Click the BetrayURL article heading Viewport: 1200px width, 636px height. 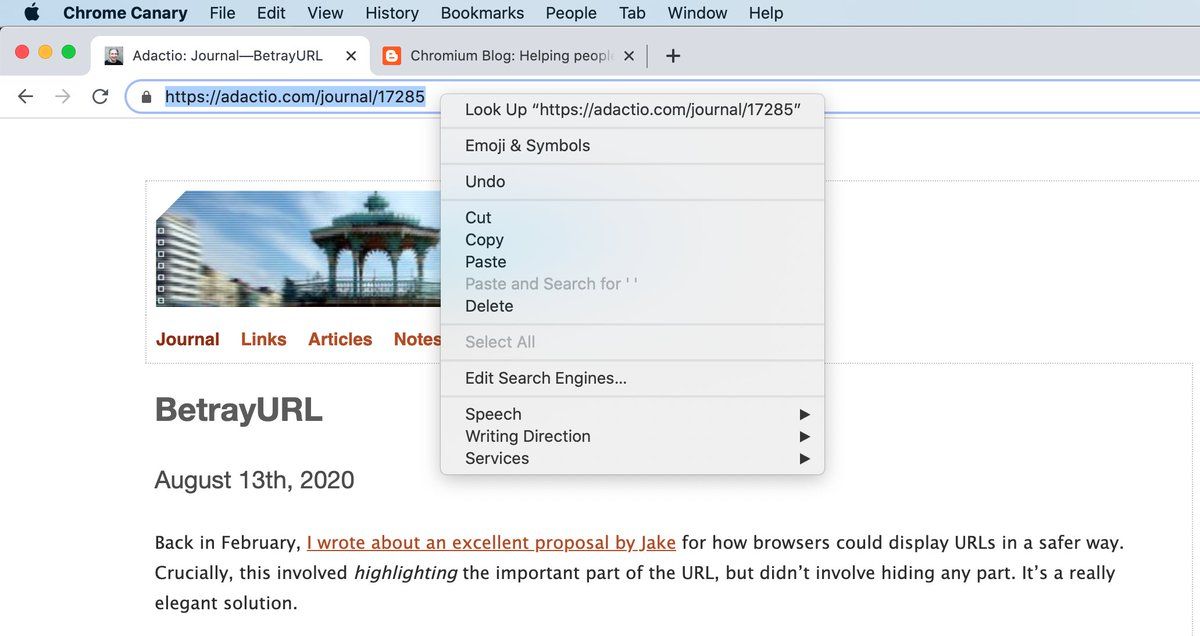(239, 410)
